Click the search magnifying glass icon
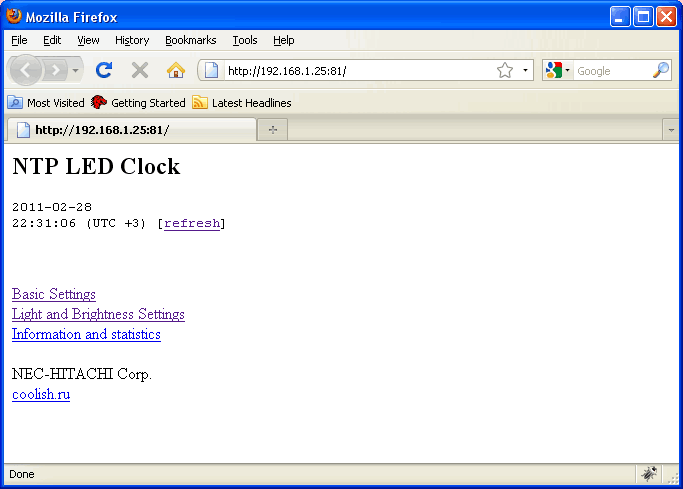The height and width of the screenshot is (489, 683). [x=661, y=70]
